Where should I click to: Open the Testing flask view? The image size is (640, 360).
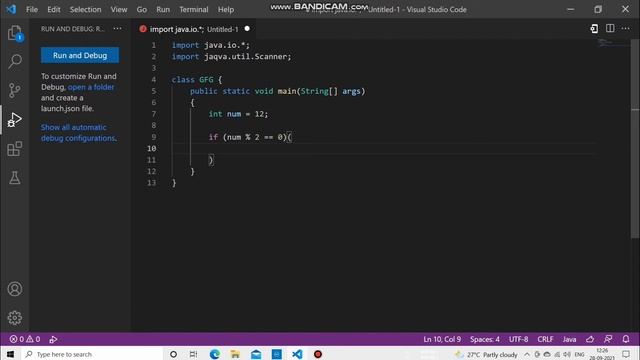click(x=15, y=178)
